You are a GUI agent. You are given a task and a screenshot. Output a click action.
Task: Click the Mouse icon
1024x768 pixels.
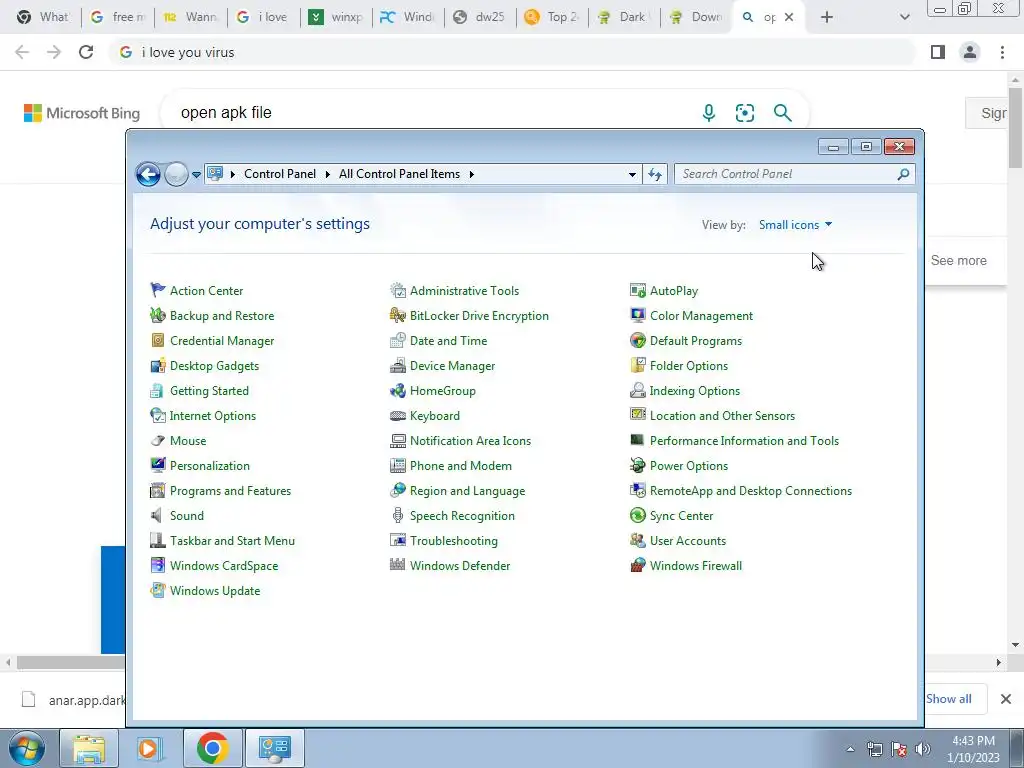point(157,441)
